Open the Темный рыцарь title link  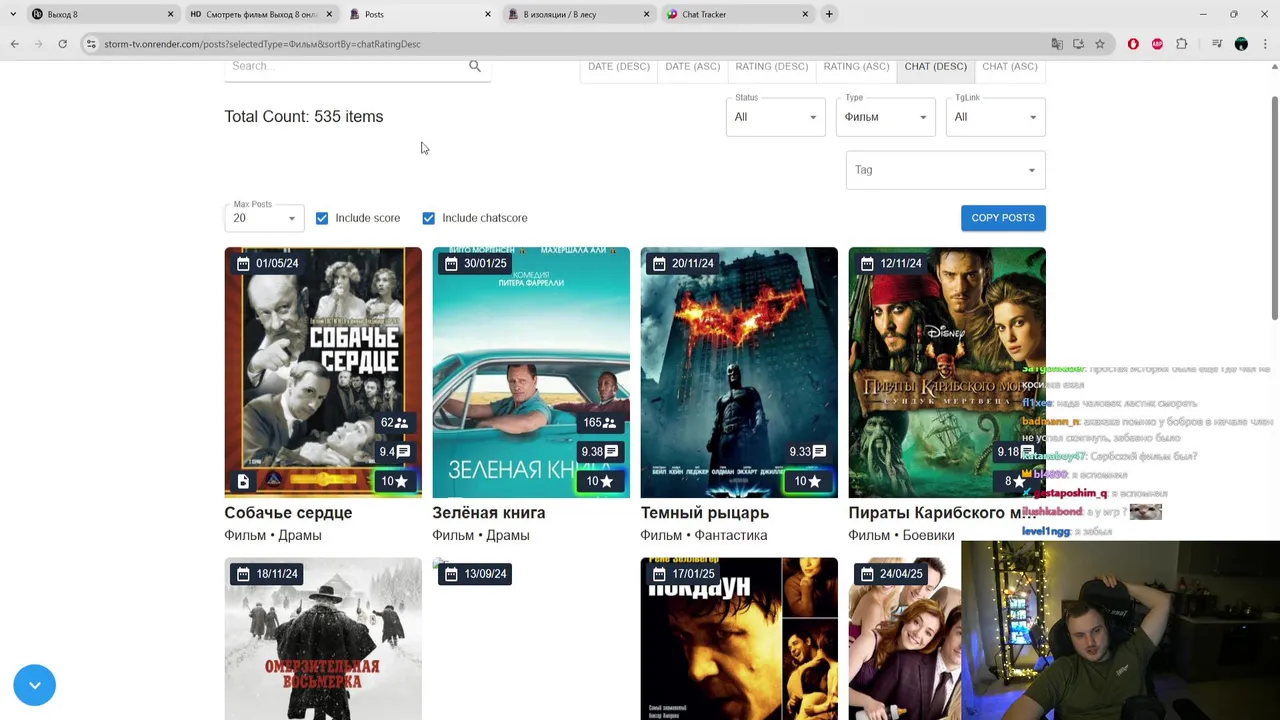click(x=705, y=513)
